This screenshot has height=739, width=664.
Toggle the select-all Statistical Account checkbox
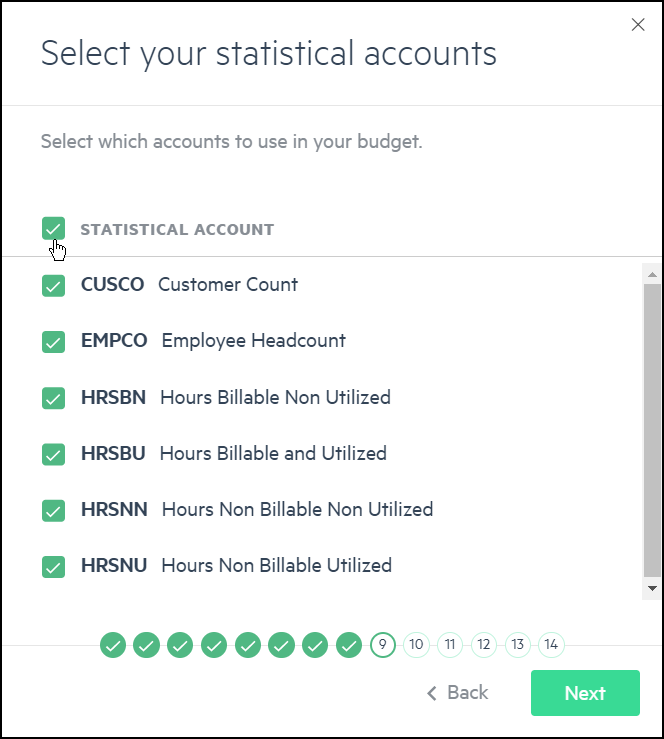53,229
